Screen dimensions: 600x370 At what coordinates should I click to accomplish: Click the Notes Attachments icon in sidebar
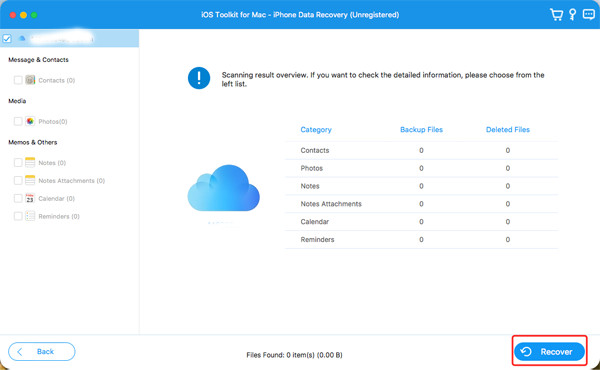pyautogui.click(x=30, y=180)
